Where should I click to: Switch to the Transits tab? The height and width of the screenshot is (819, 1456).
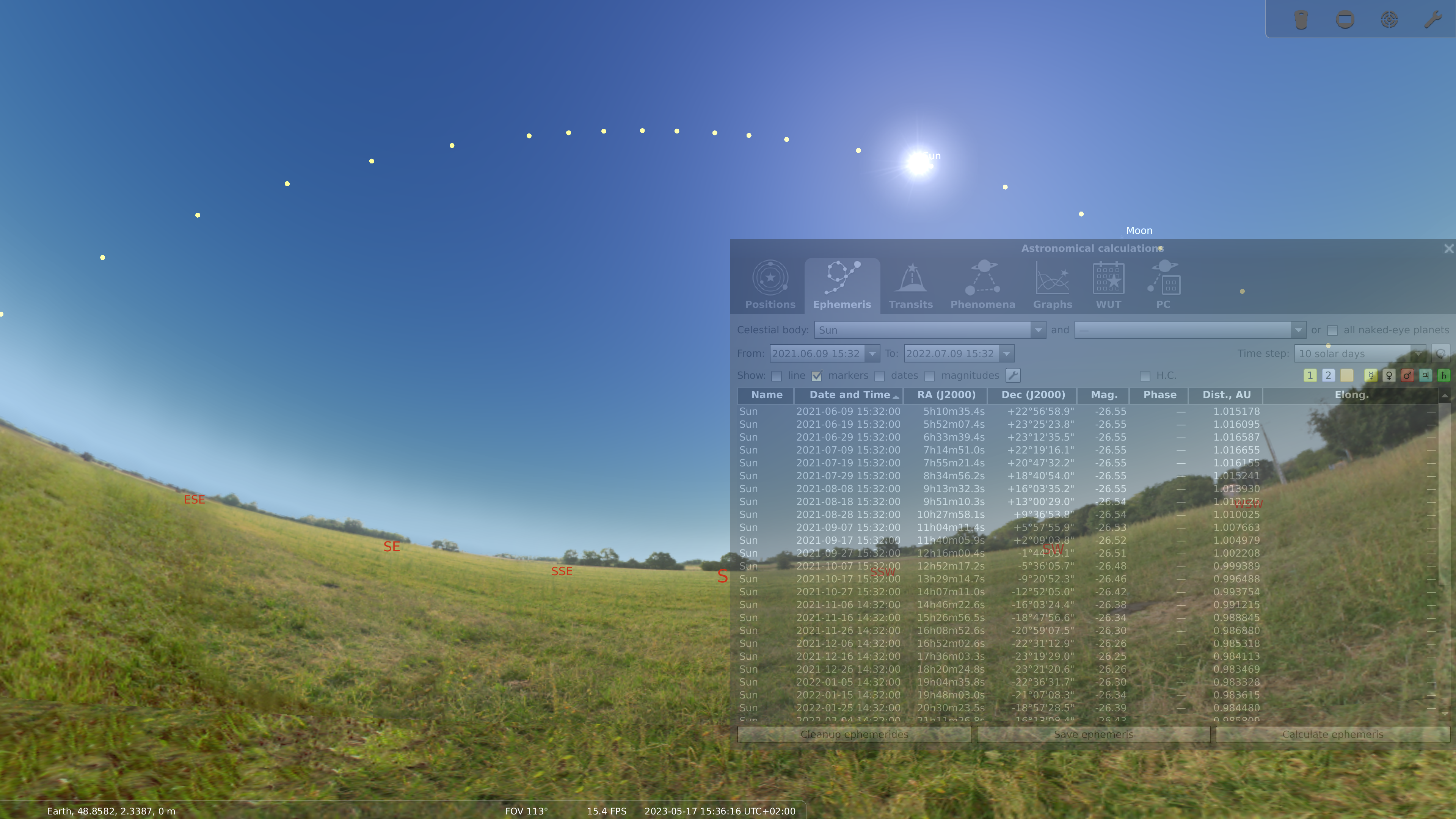[x=910, y=286]
